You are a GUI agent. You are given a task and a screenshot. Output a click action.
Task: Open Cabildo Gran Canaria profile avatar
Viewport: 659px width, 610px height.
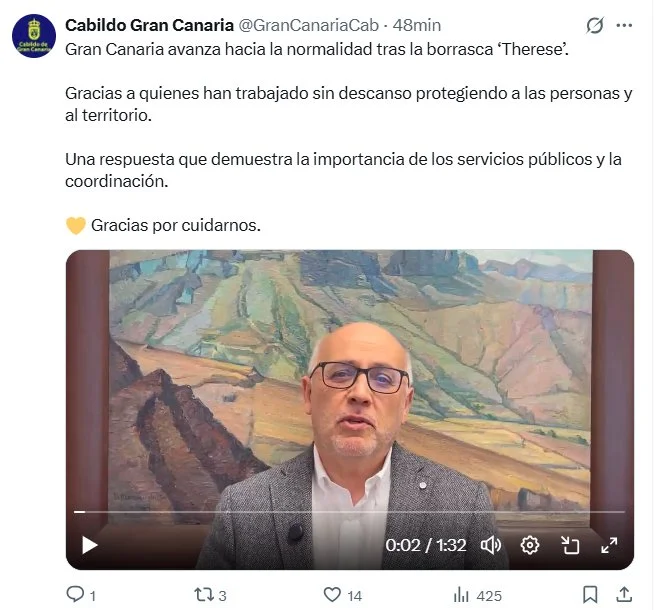click(34, 36)
